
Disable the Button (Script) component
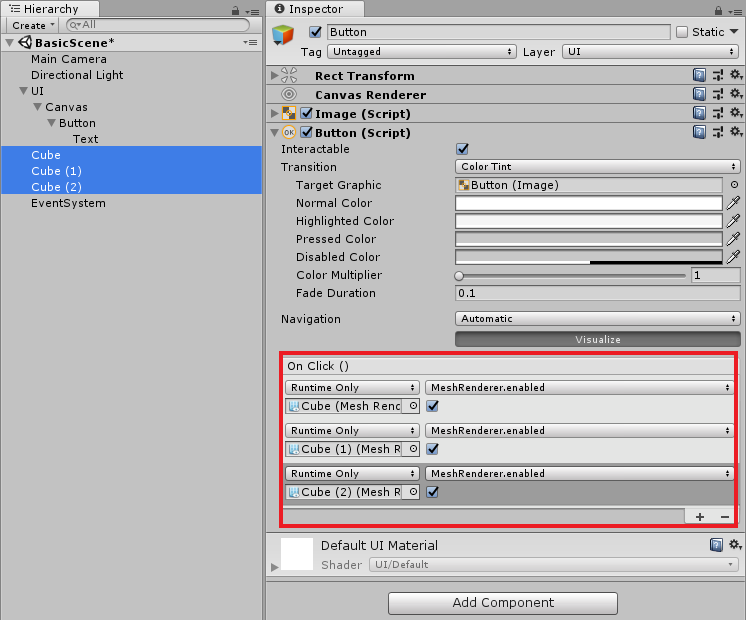307,132
